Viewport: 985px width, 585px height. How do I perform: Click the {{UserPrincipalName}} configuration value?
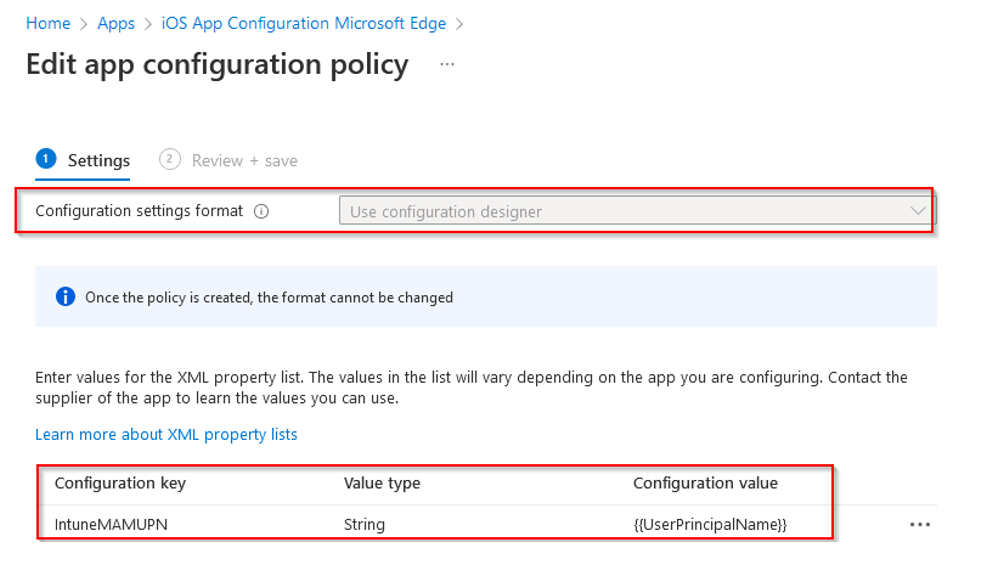pyautogui.click(x=710, y=524)
